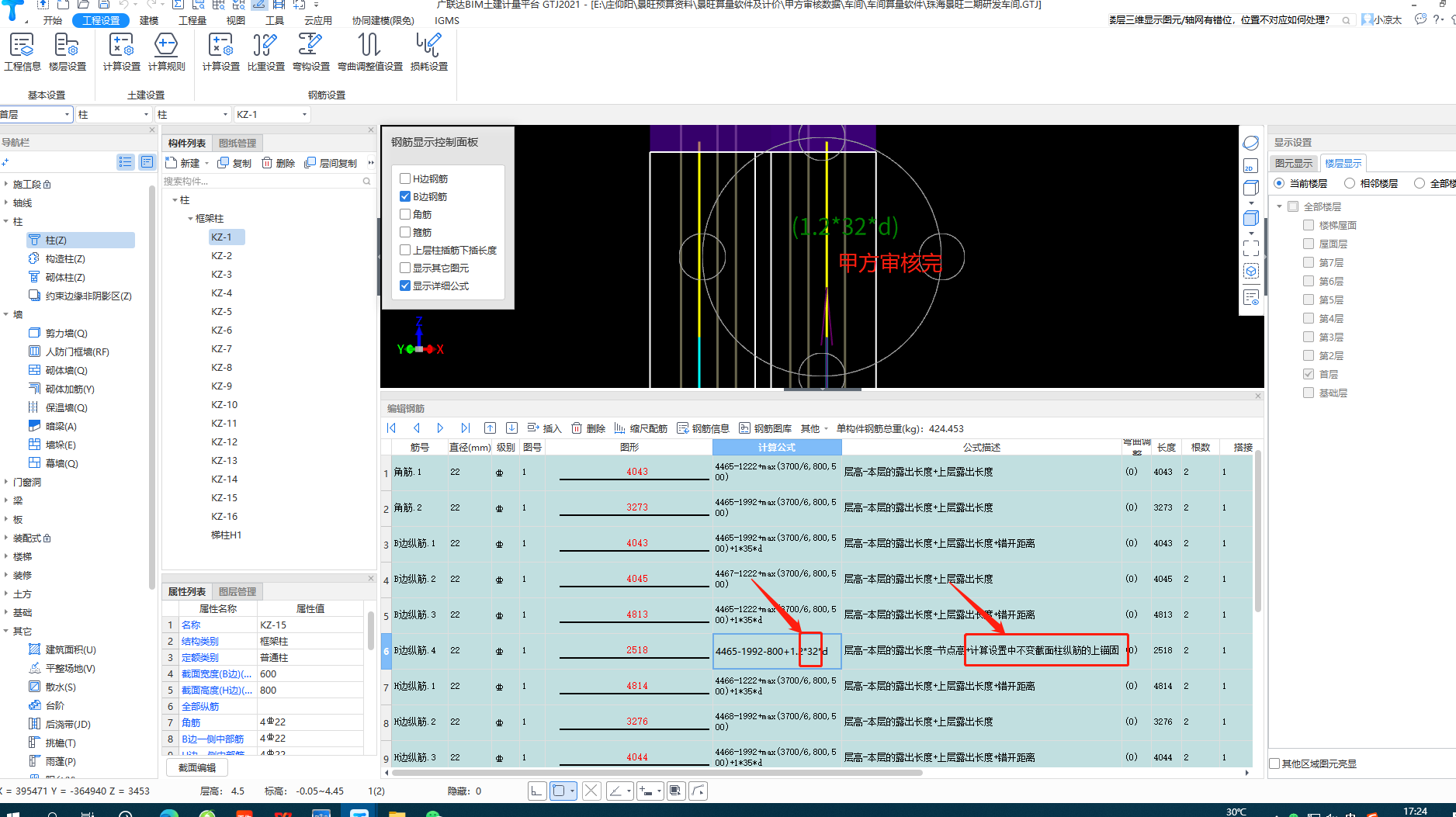The height and width of the screenshot is (817, 1456).
Task: Open 弯钩设置 hook settings icon
Action: click(x=310, y=52)
